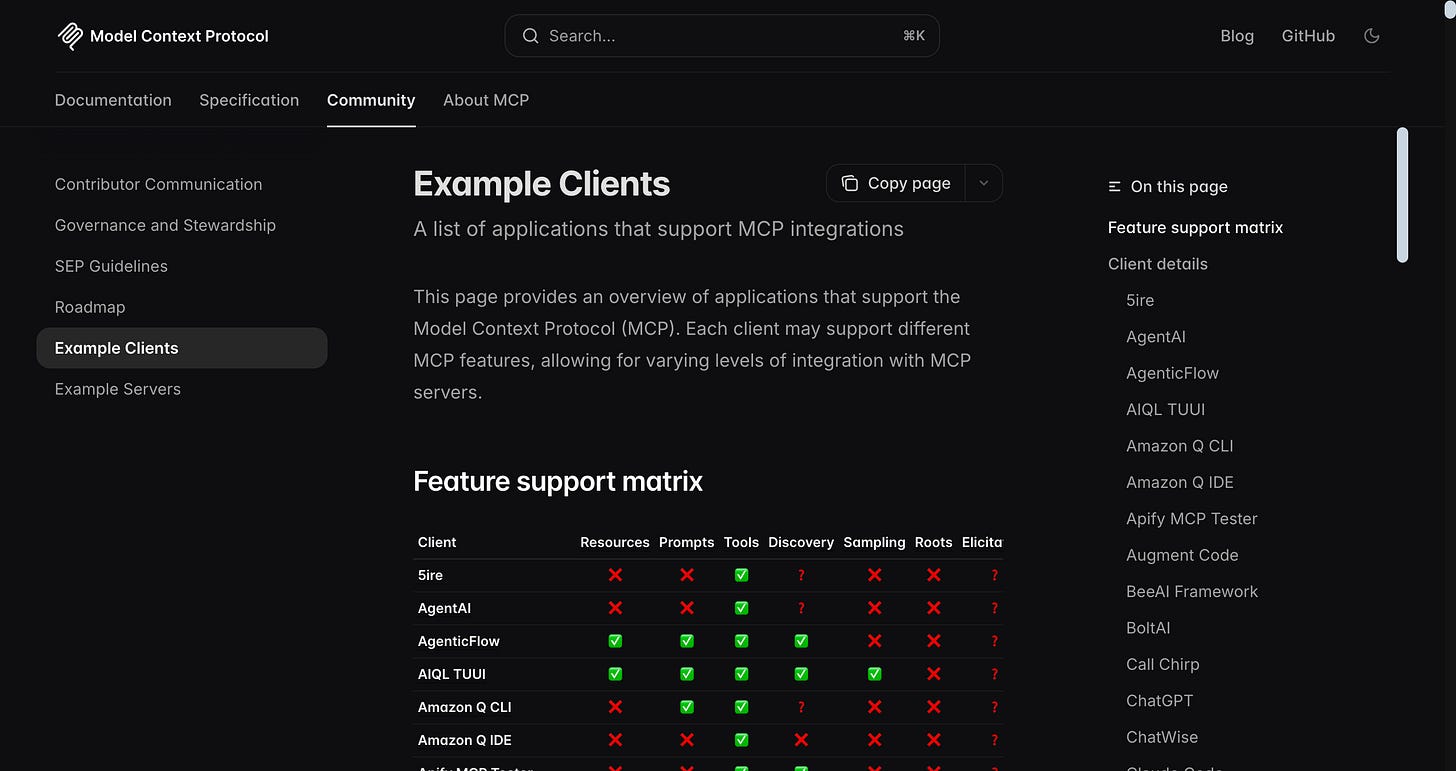Click Amazon Q CLI name in table
1456x771 pixels.
pos(465,707)
